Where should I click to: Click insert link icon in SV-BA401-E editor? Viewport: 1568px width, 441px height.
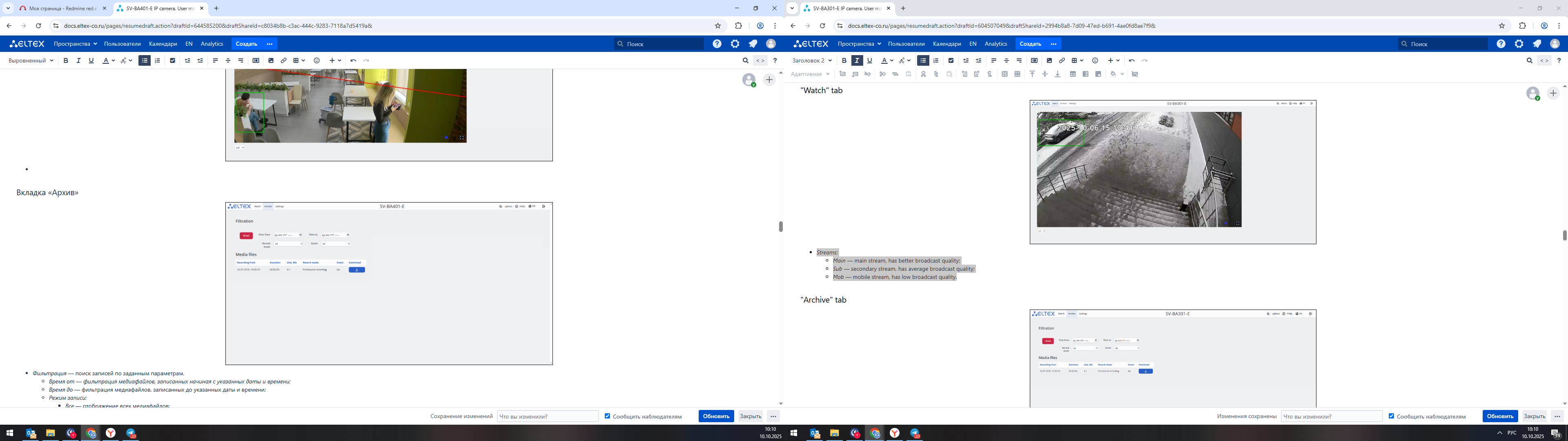pos(284,60)
